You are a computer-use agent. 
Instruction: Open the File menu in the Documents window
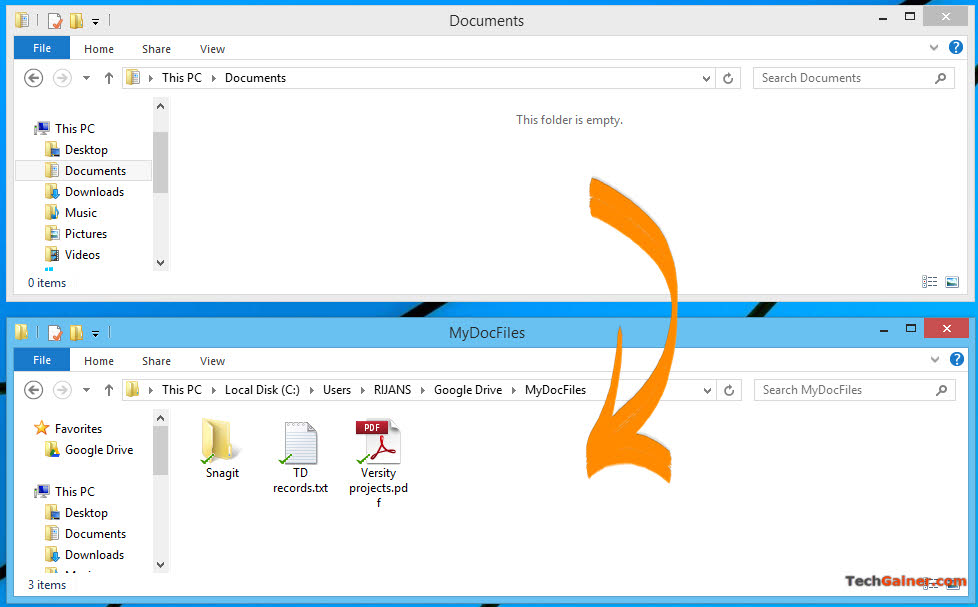click(42, 48)
